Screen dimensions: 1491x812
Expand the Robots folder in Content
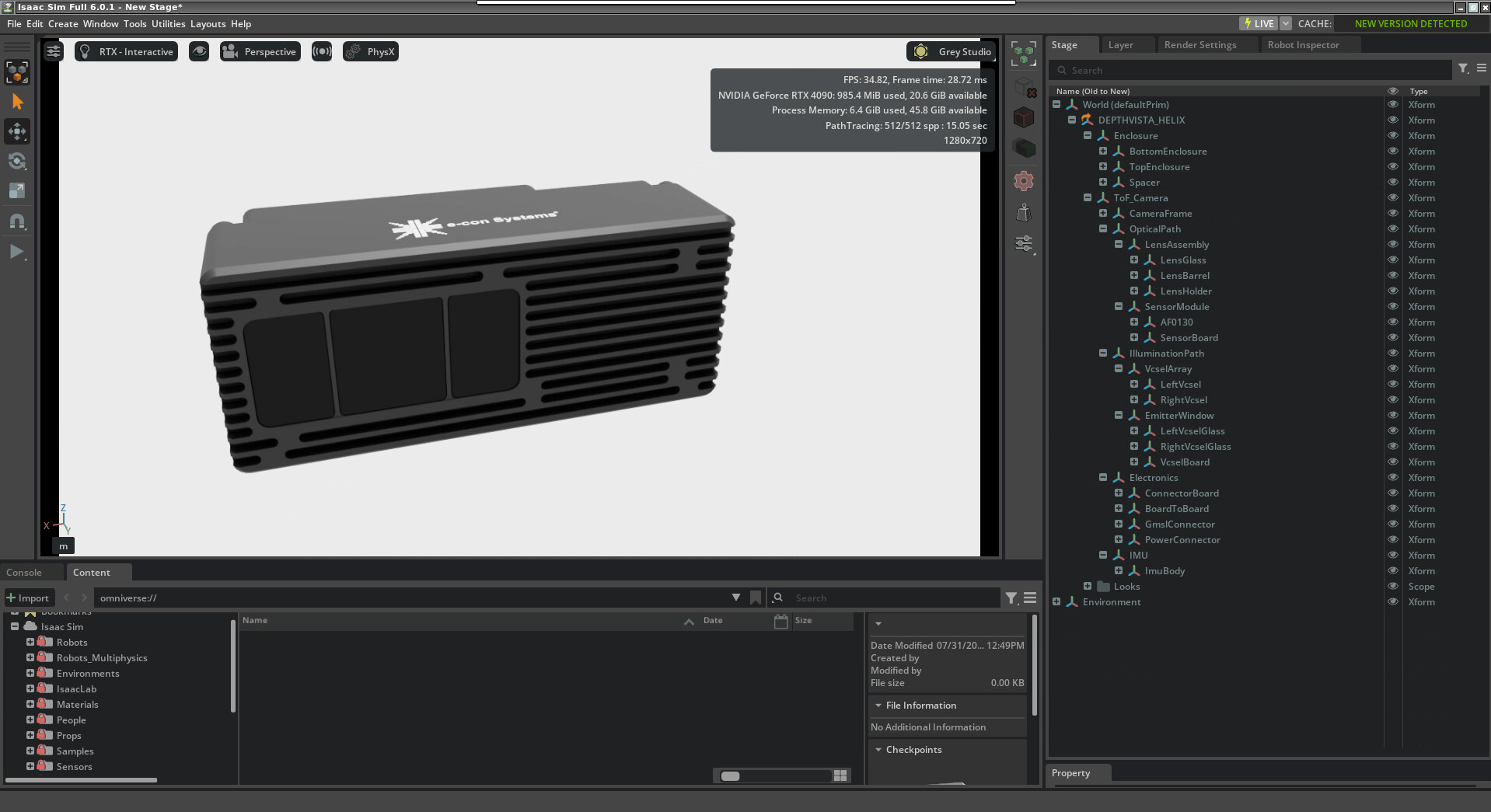pyautogui.click(x=30, y=642)
